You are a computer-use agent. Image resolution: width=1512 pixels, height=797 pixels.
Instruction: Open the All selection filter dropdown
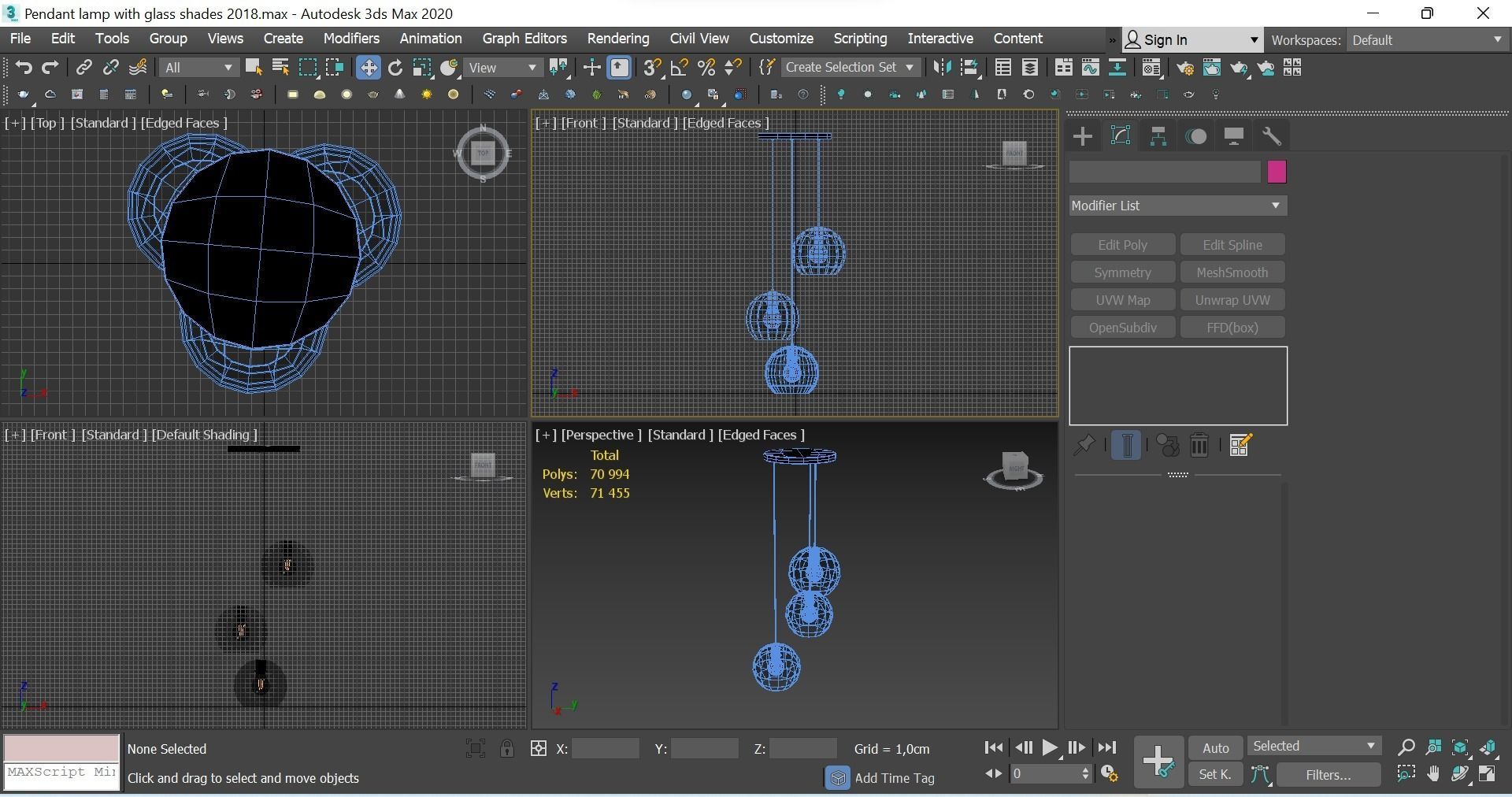[x=198, y=68]
